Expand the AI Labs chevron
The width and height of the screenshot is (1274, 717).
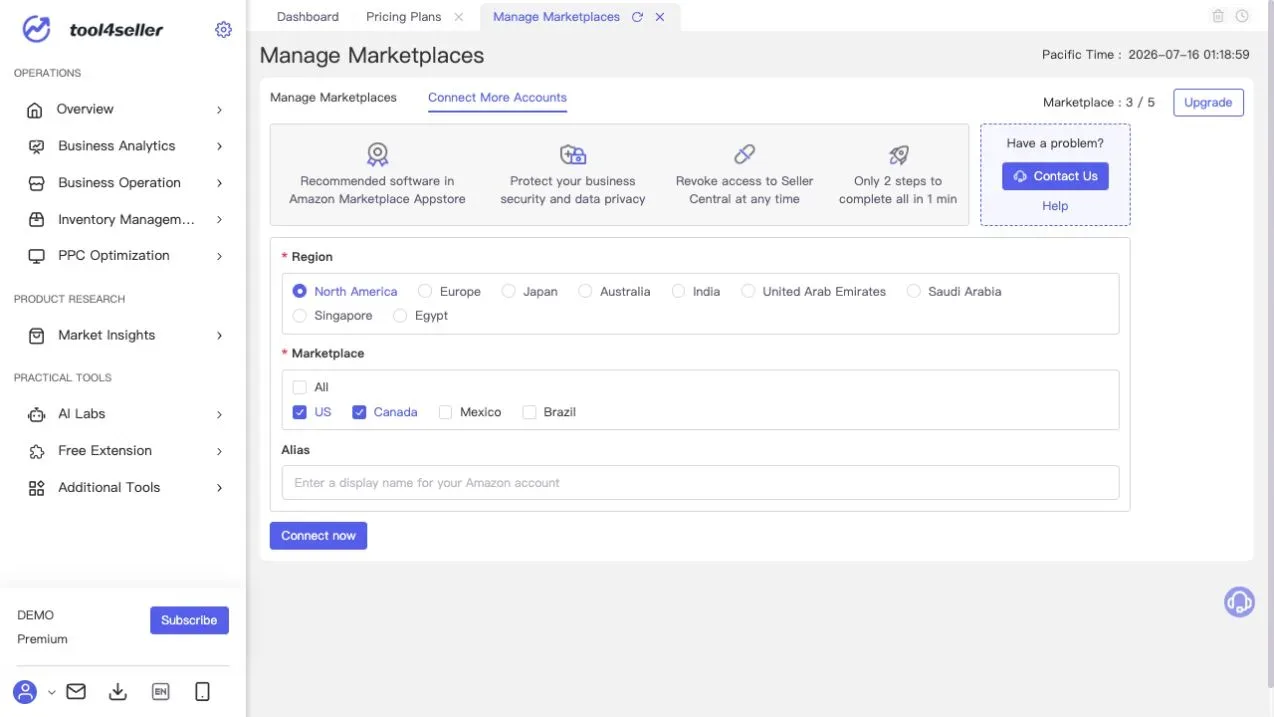(x=219, y=414)
